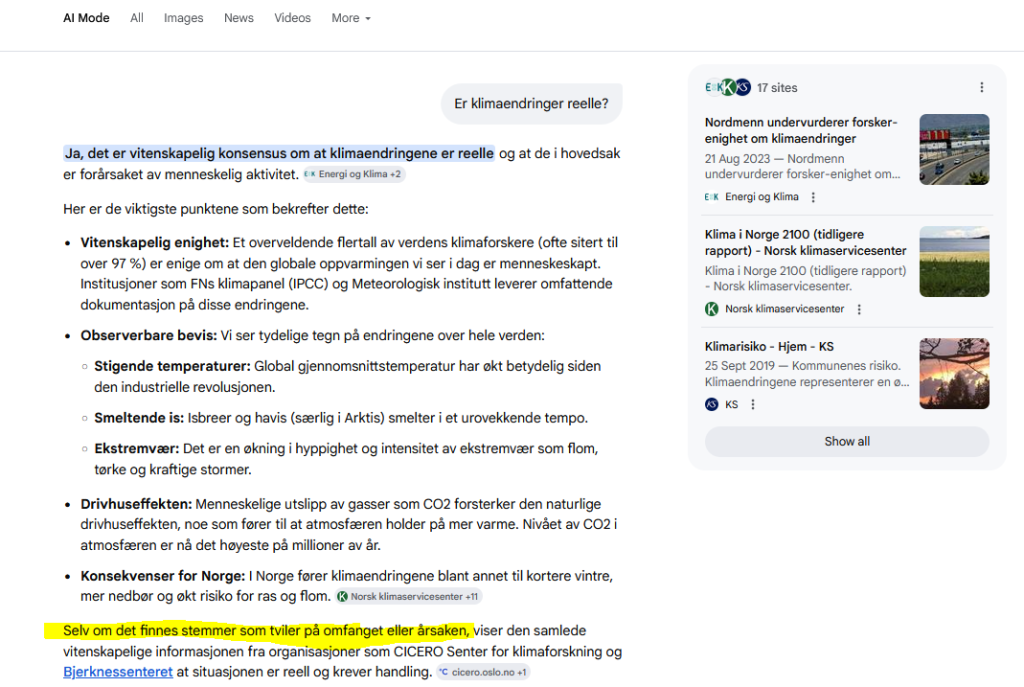Image resolution: width=1024 pixels, height=687 pixels.
Task: Click the Observerbare bevis bullet heading
Action: (149, 336)
